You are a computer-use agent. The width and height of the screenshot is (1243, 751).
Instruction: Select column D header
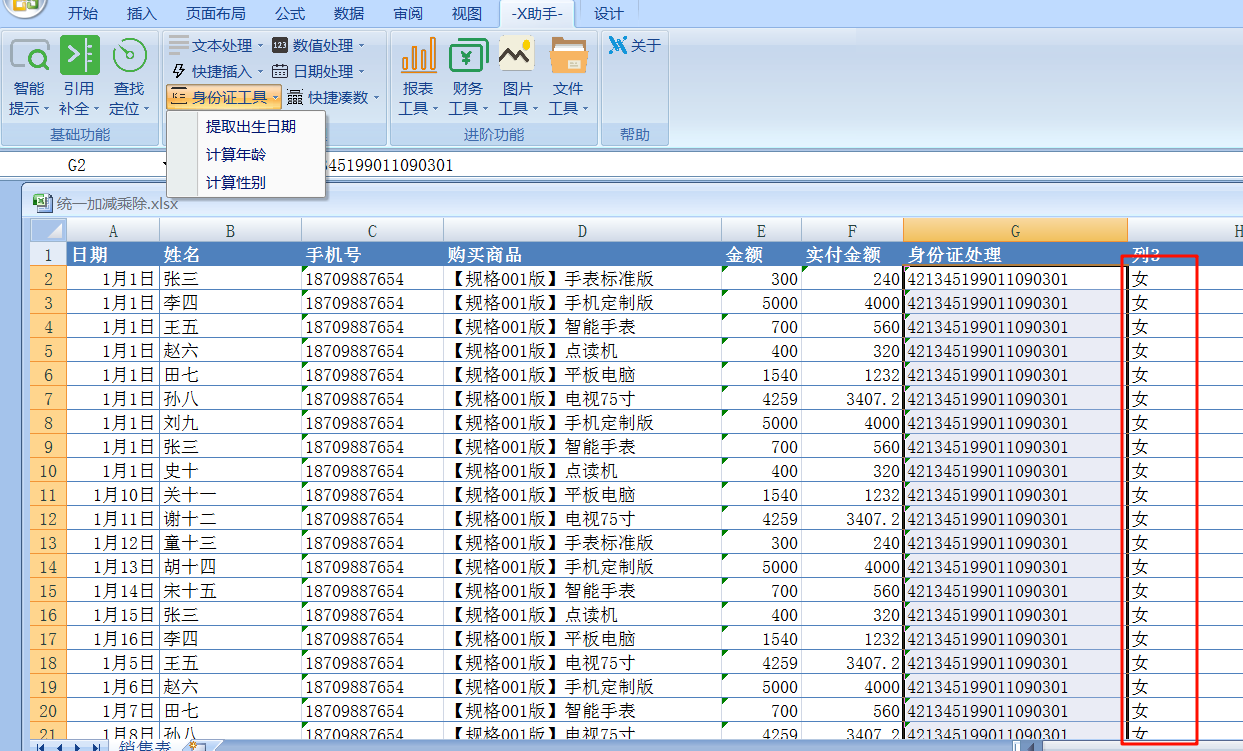(582, 231)
